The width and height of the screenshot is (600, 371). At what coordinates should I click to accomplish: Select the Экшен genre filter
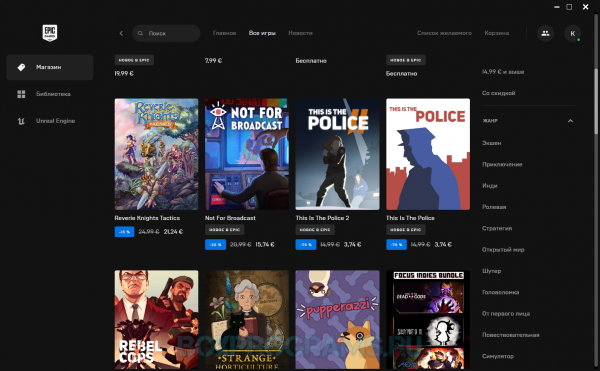[x=491, y=143]
